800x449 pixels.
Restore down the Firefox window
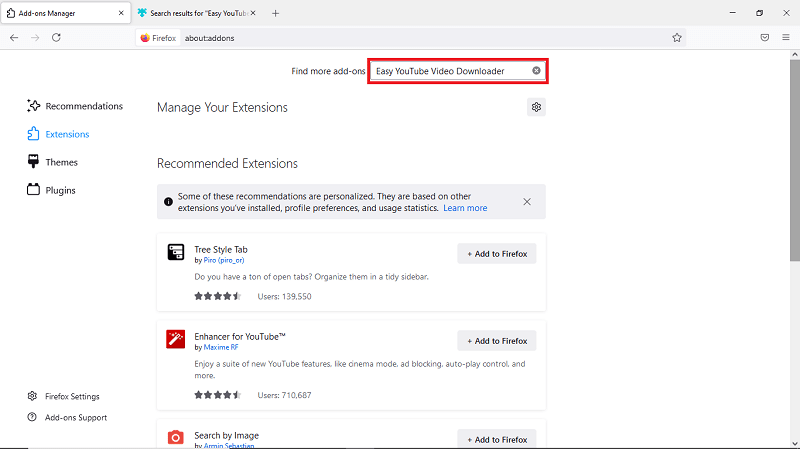click(759, 13)
